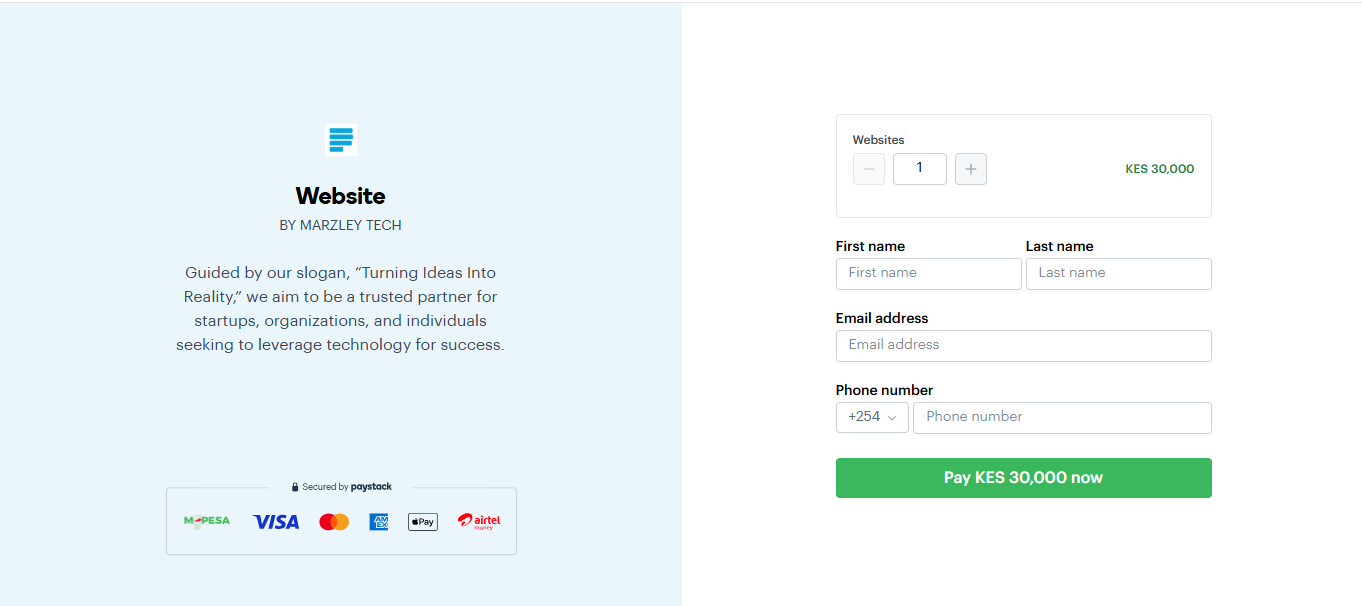
Task: Focus the Last name field
Action: pos(1118,273)
